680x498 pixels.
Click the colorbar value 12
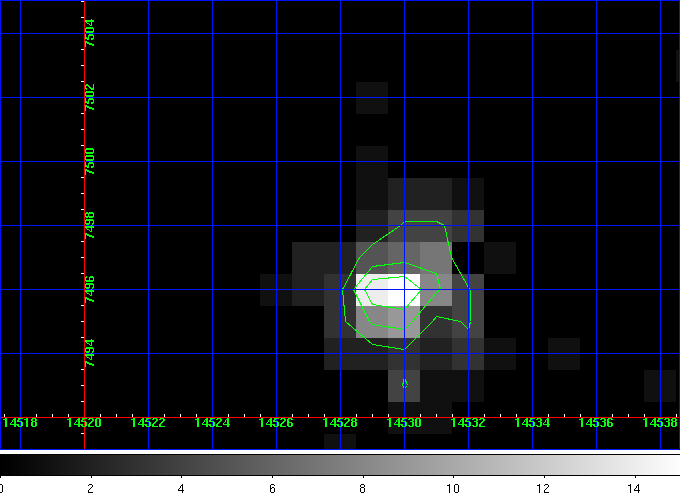(x=543, y=489)
